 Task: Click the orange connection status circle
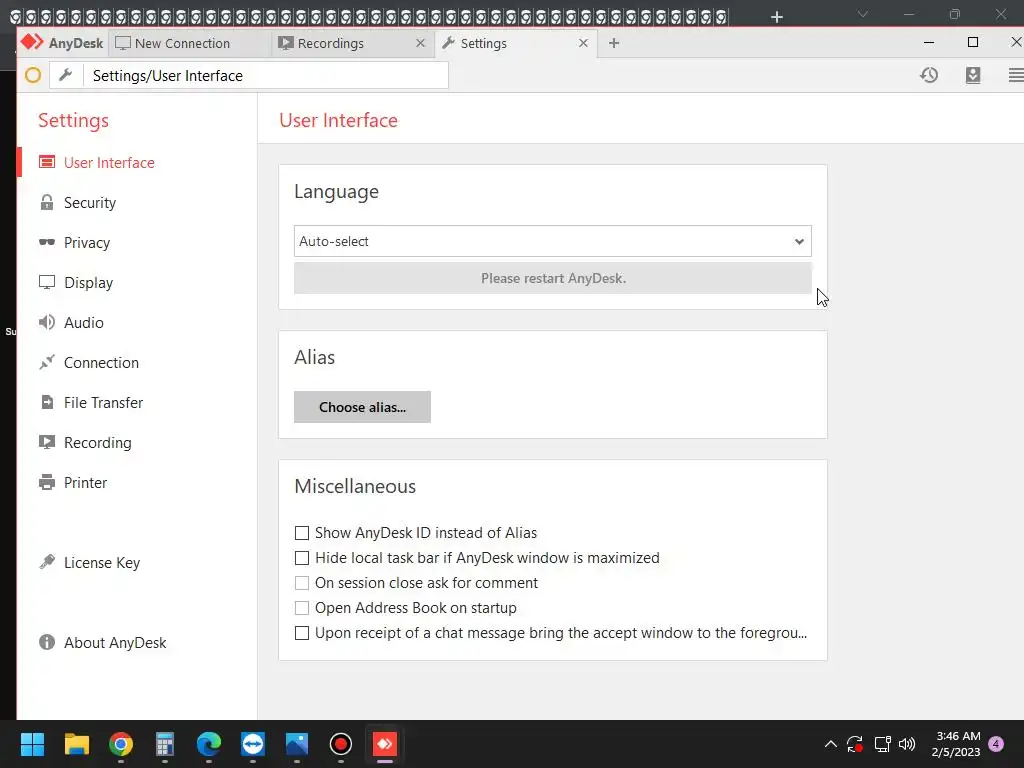[33, 75]
